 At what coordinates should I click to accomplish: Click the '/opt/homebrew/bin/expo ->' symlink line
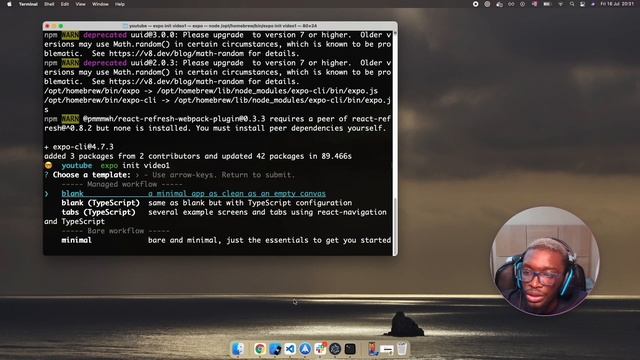click(211, 91)
